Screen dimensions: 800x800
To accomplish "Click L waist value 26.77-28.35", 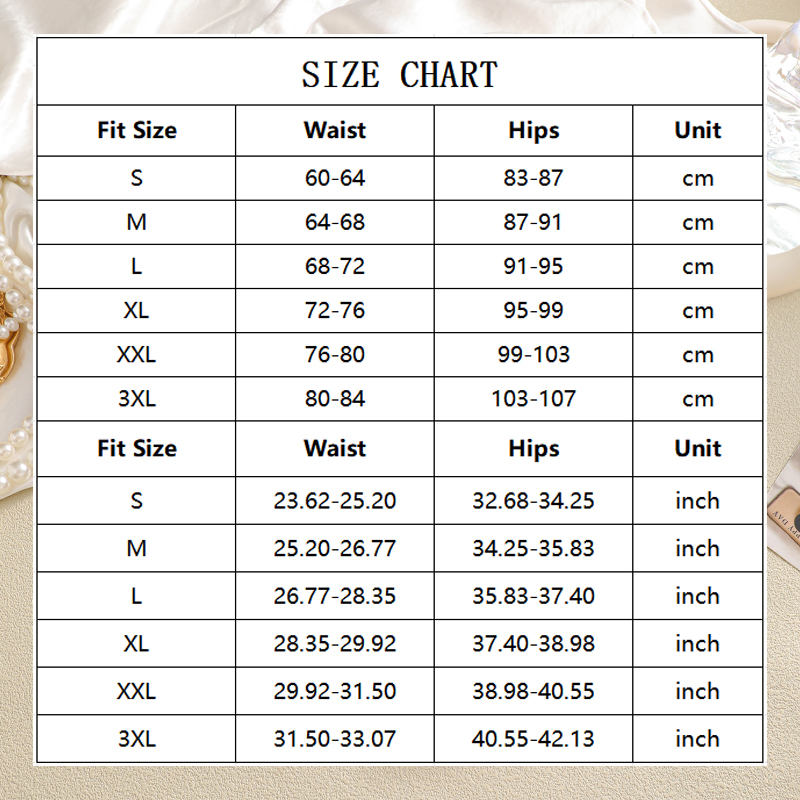I will [335, 596].
